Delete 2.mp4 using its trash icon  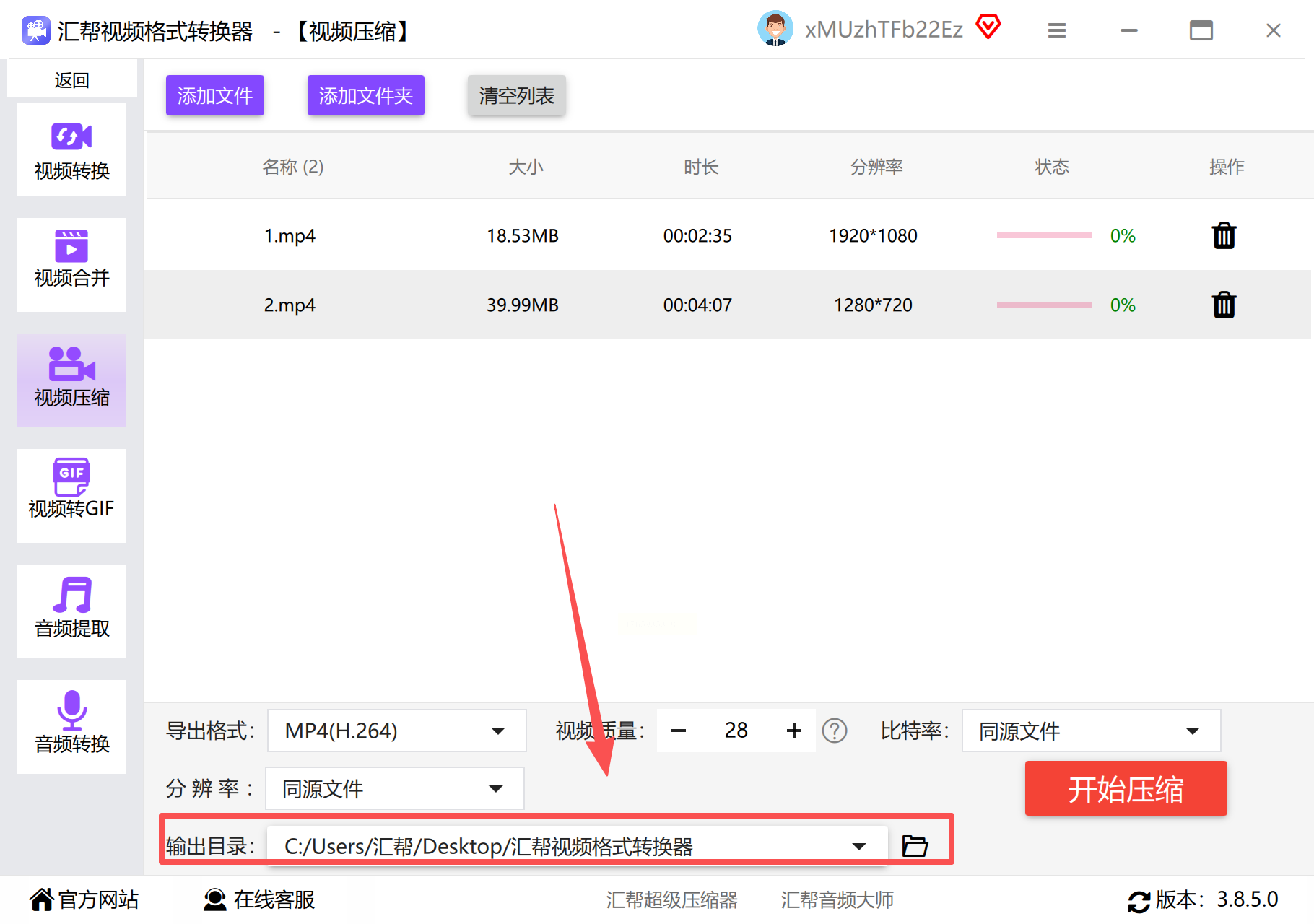[1224, 305]
